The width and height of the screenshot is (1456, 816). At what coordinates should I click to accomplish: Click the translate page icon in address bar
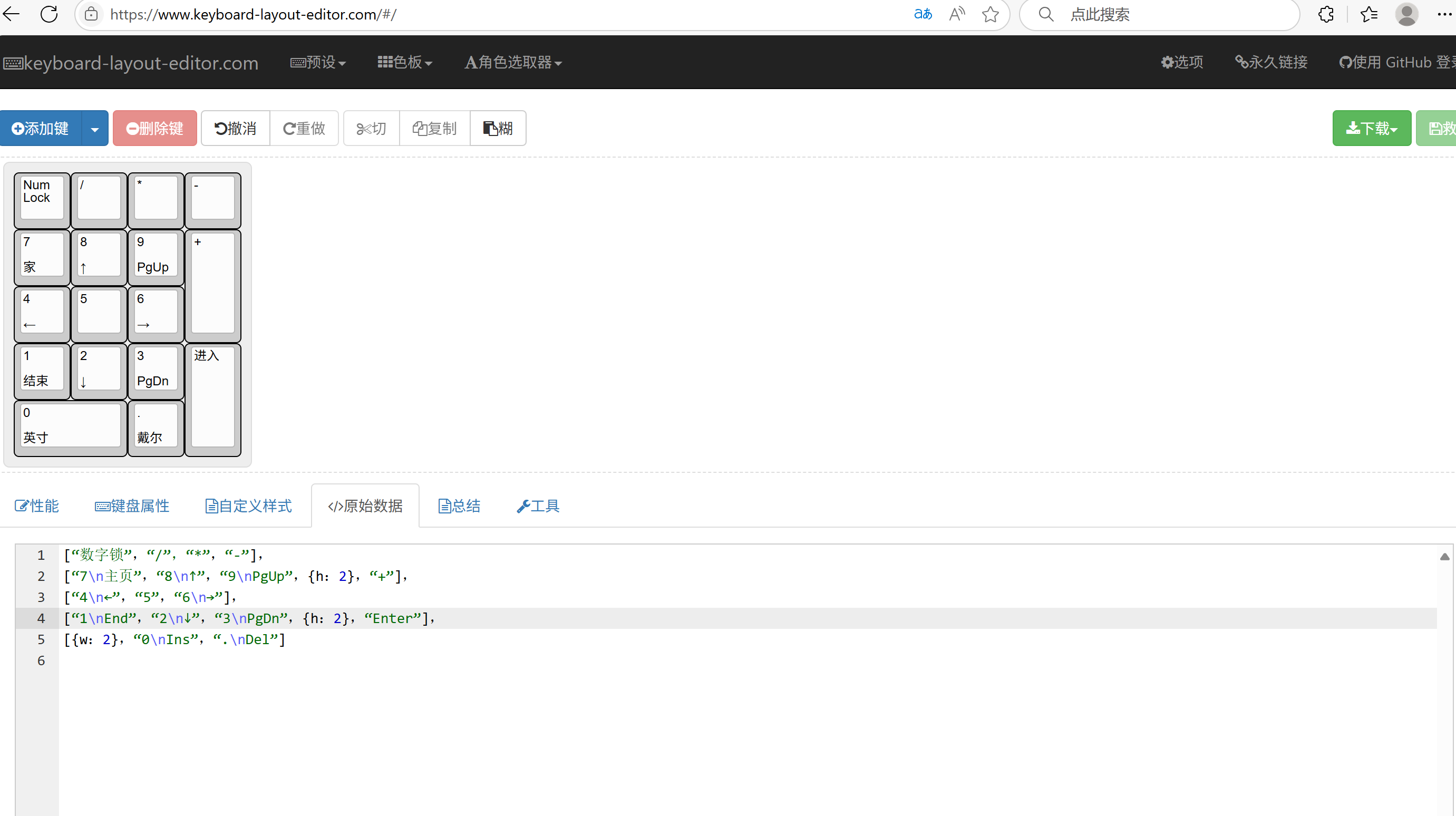tap(923, 14)
